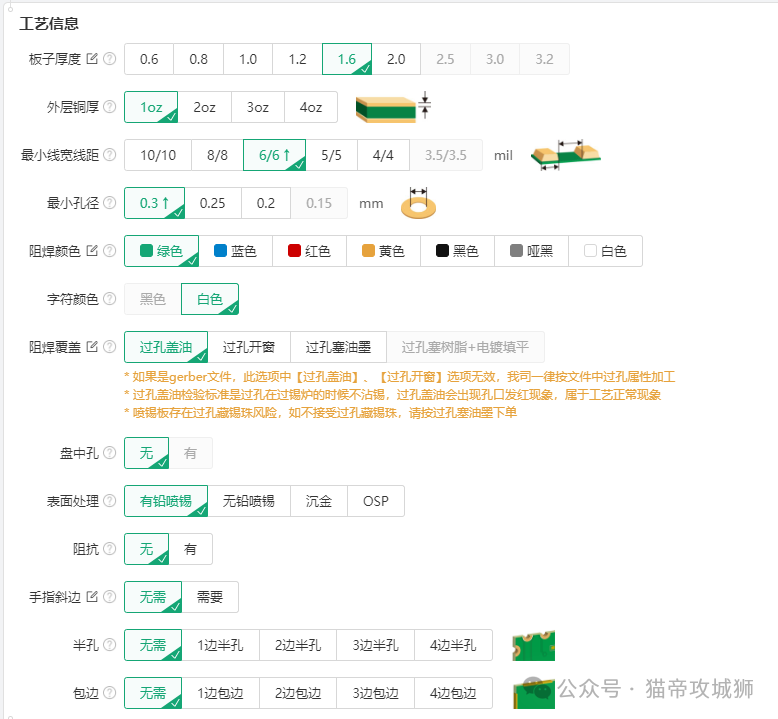Choose 过孔塞油墨 via covering
778x719 pixels.
click(x=338, y=347)
